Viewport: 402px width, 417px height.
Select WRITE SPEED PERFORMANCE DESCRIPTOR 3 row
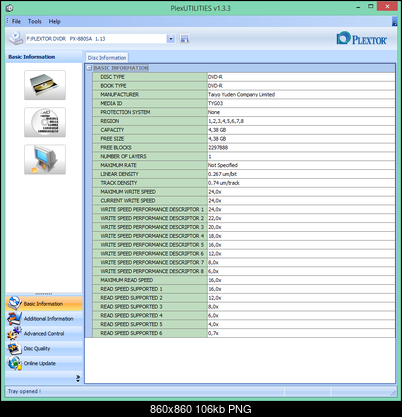click(x=244, y=227)
